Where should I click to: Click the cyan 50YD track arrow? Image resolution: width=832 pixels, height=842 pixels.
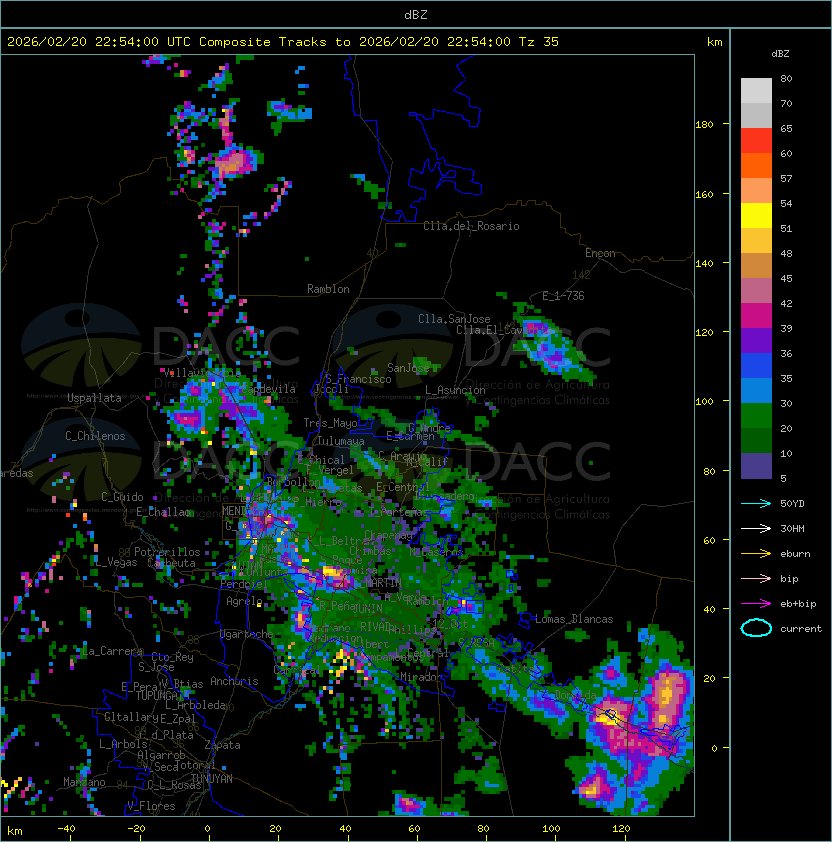[x=756, y=503]
